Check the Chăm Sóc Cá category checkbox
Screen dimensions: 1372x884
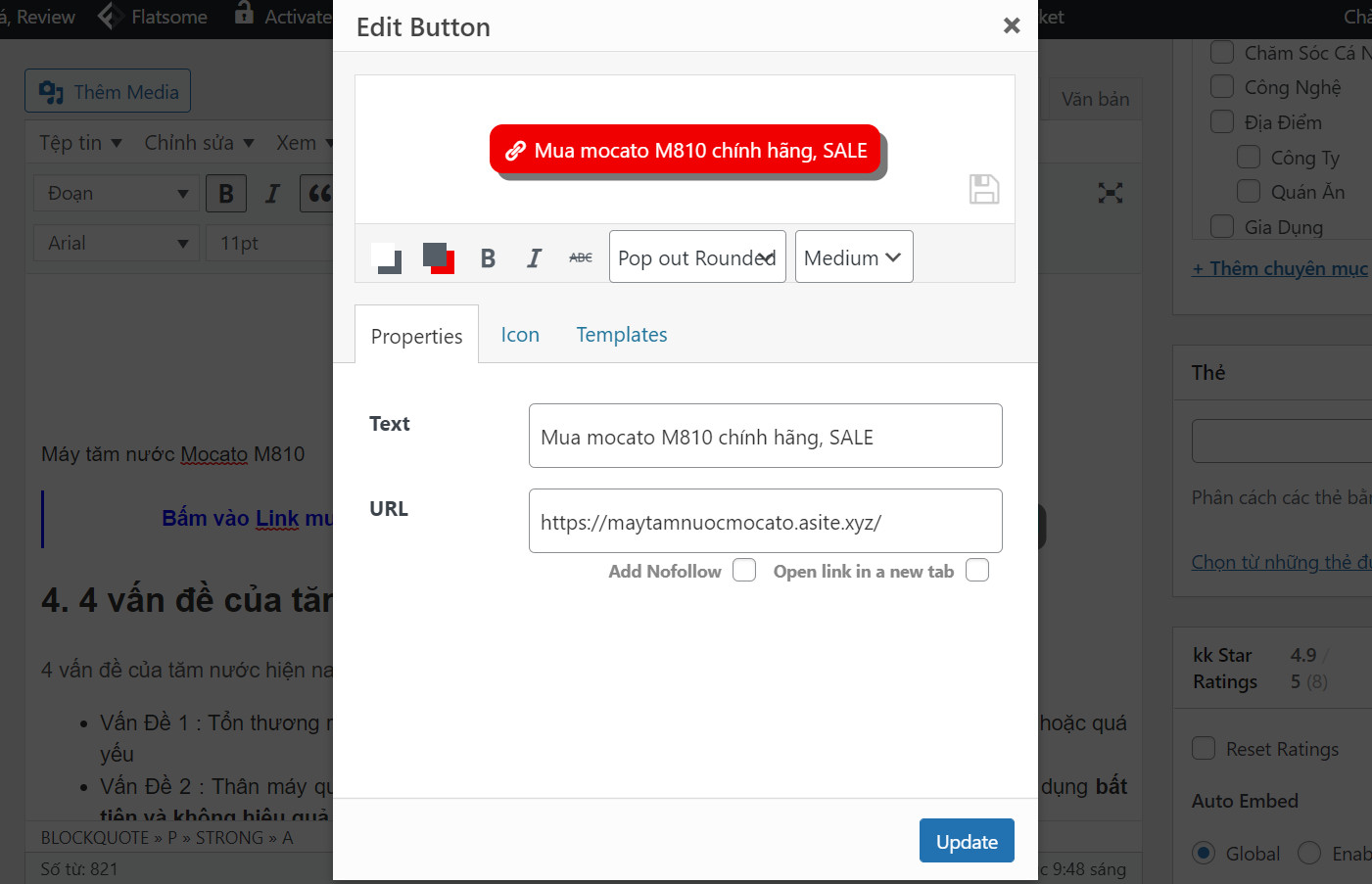tap(1222, 52)
